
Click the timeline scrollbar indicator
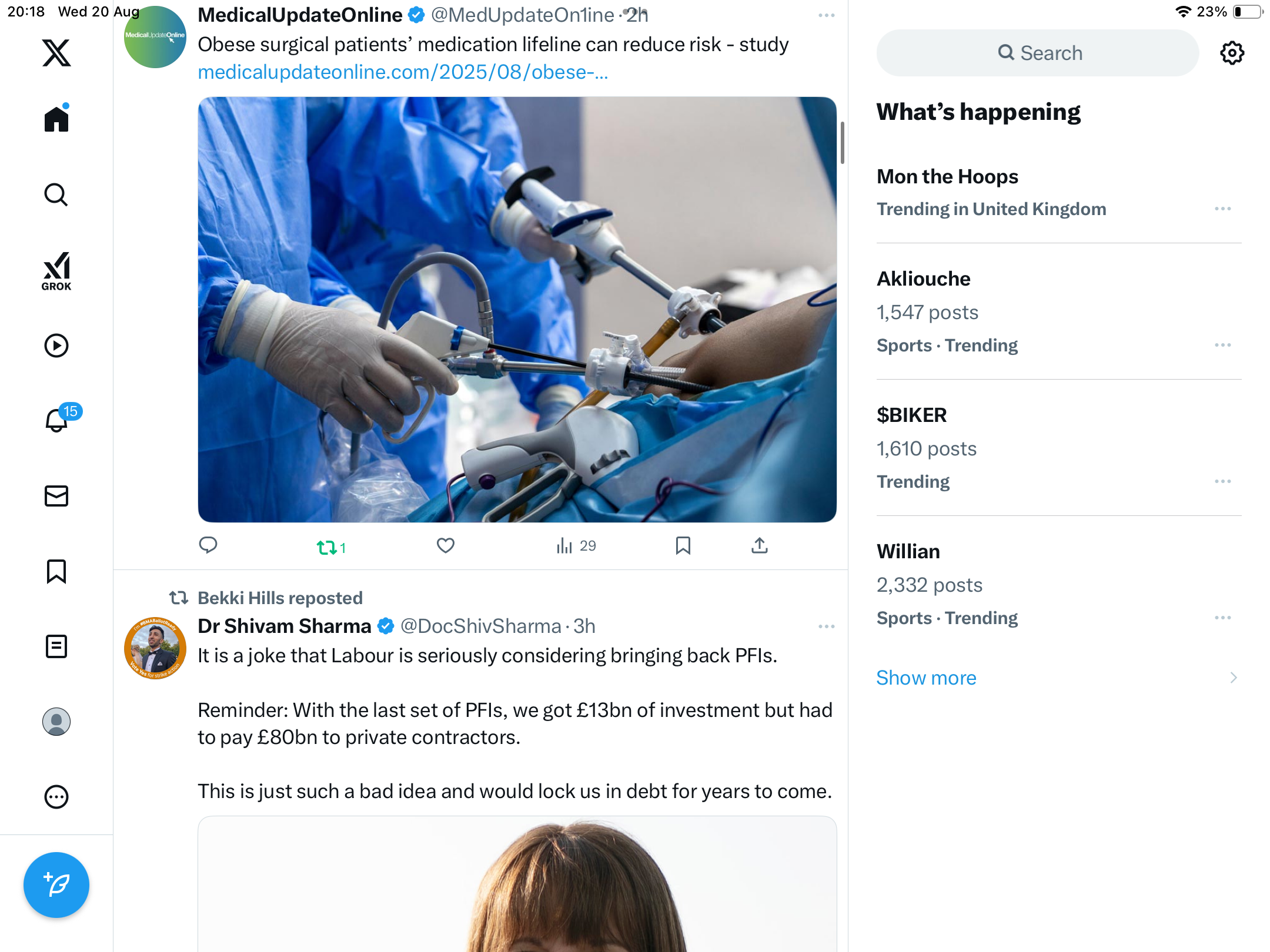pos(843,143)
